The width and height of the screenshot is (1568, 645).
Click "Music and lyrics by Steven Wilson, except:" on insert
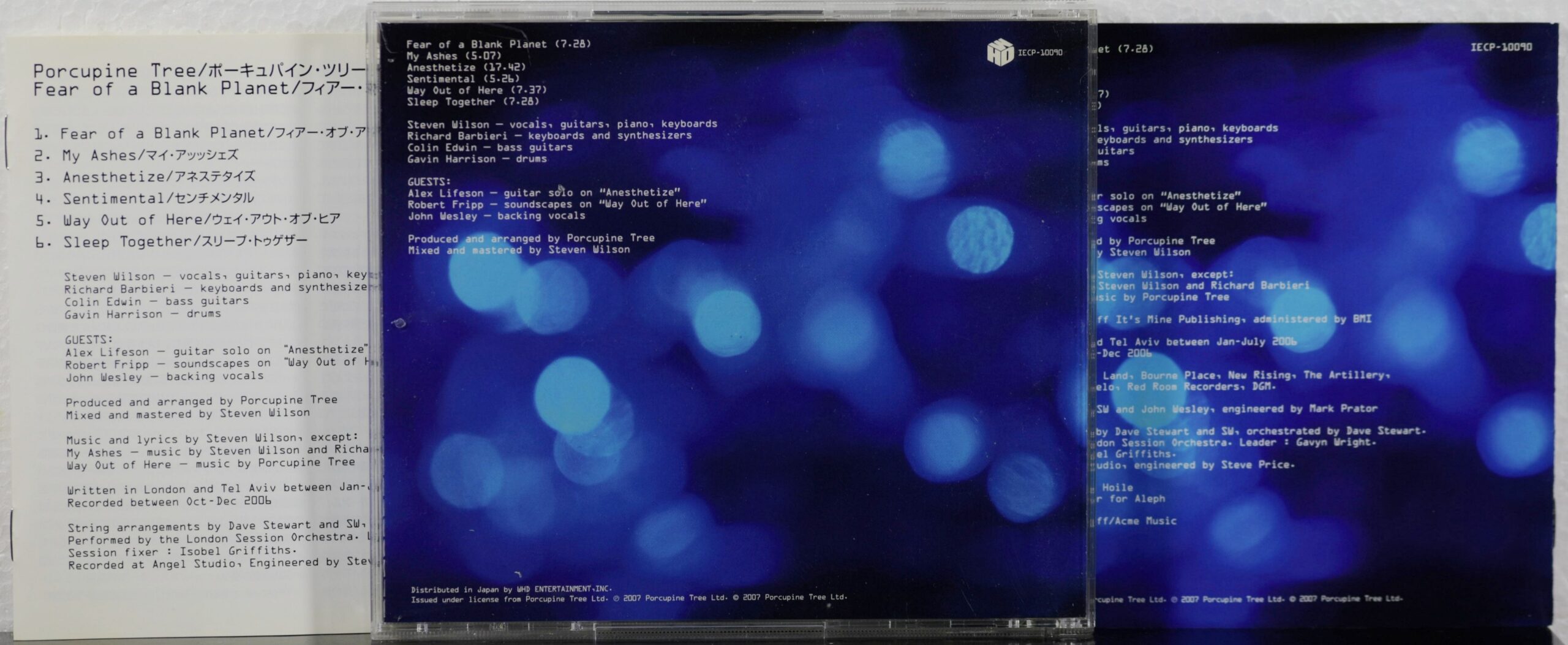click(x=212, y=439)
